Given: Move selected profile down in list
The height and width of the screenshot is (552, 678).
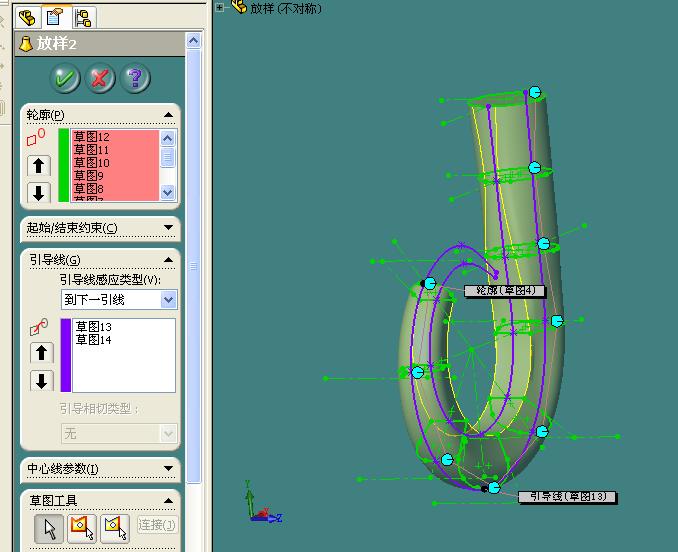Looking at the screenshot, I should click(x=38, y=192).
